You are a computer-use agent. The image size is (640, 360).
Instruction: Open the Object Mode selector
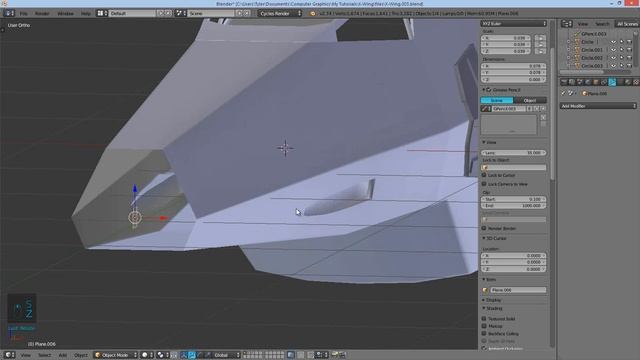click(116, 355)
